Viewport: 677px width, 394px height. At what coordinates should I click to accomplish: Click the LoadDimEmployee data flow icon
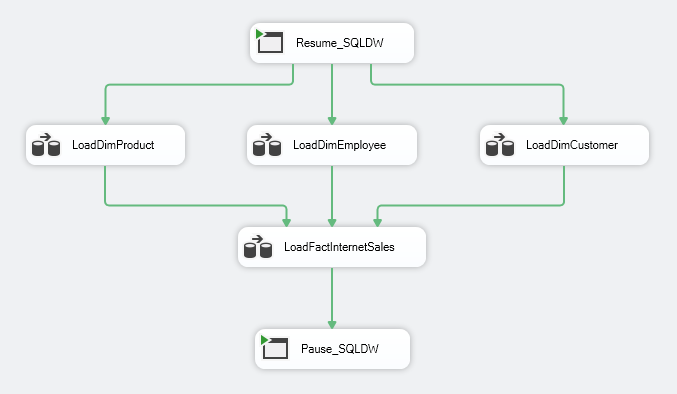click(x=267, y=145)
